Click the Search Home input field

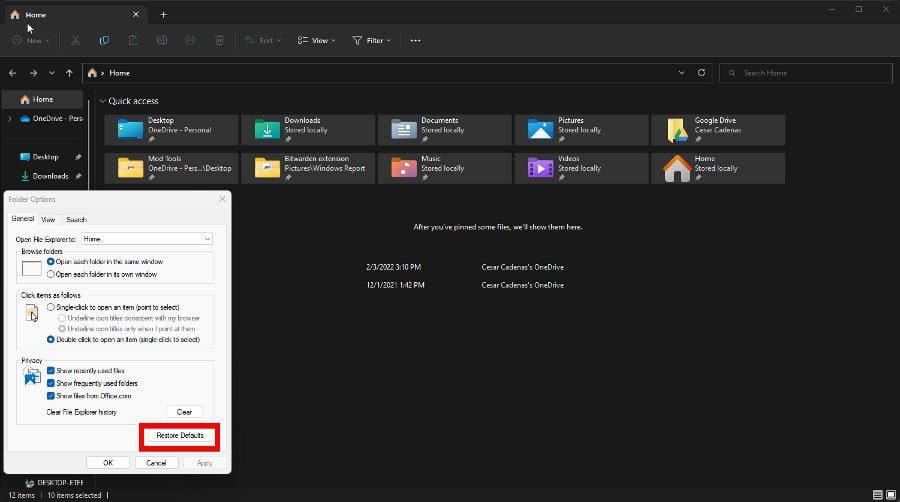(805, 73)
